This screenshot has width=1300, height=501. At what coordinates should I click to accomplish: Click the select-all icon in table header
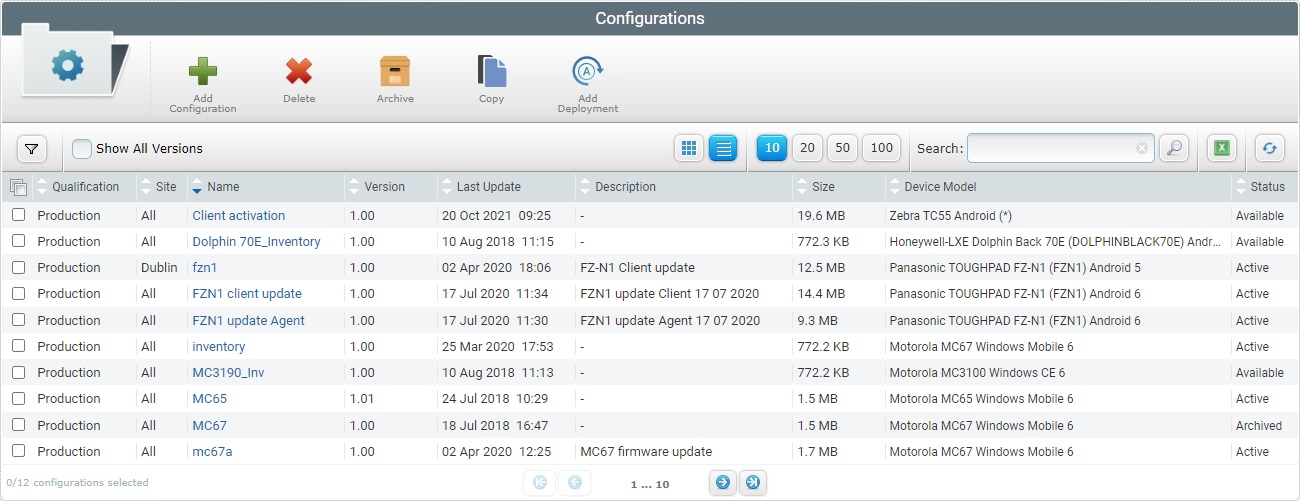(x=18, y=187)
